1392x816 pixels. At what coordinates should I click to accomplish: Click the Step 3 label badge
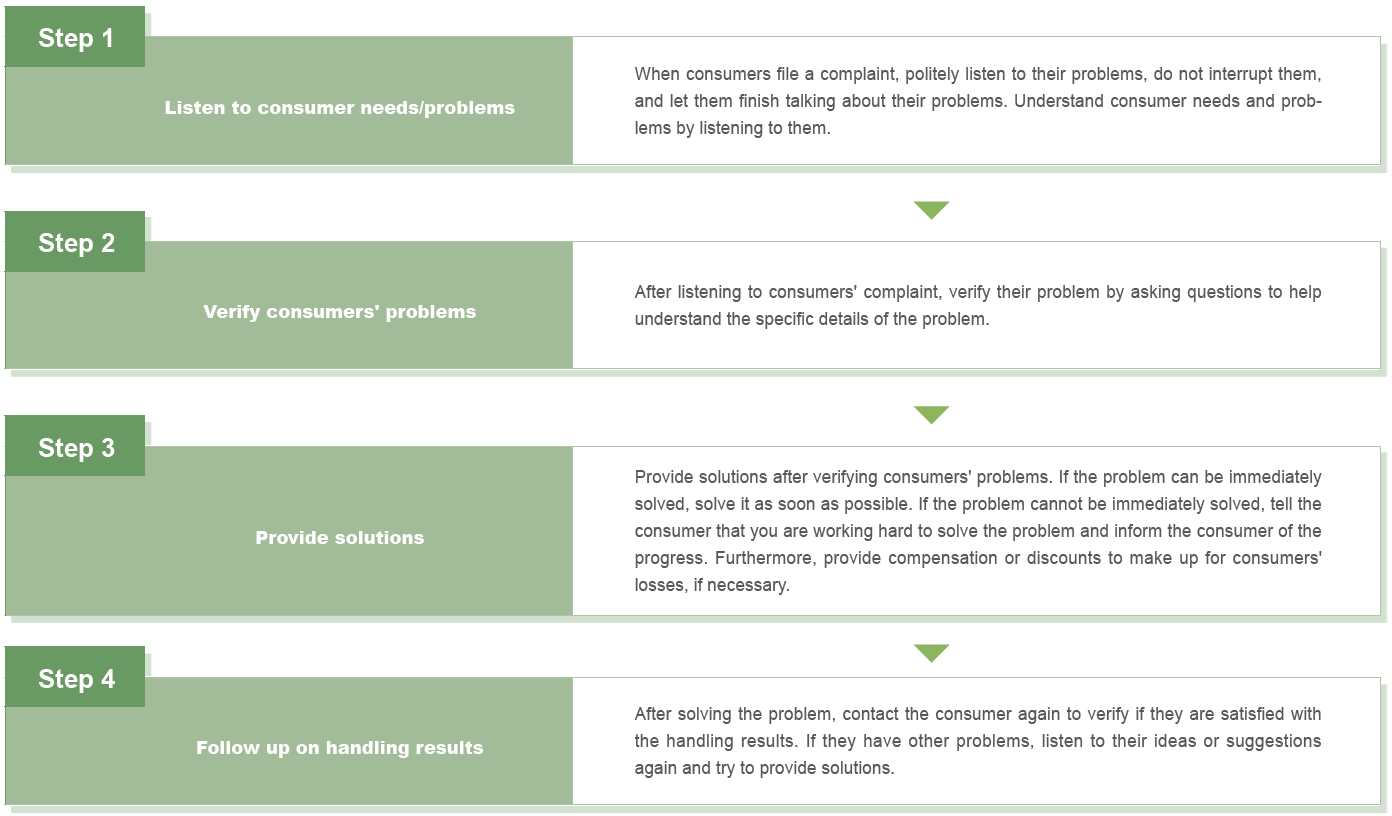[x=75, y=446]
